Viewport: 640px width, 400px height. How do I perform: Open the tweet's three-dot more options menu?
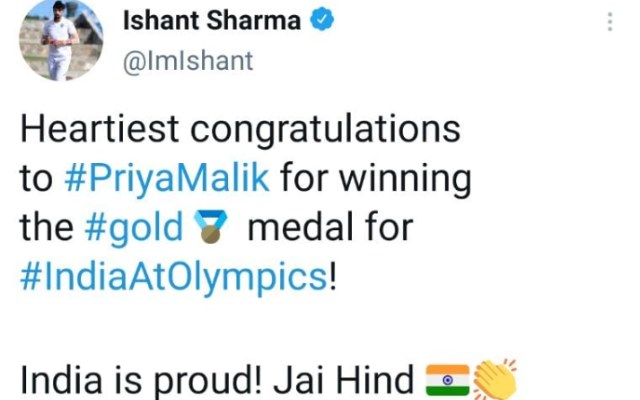click(610, 22)
